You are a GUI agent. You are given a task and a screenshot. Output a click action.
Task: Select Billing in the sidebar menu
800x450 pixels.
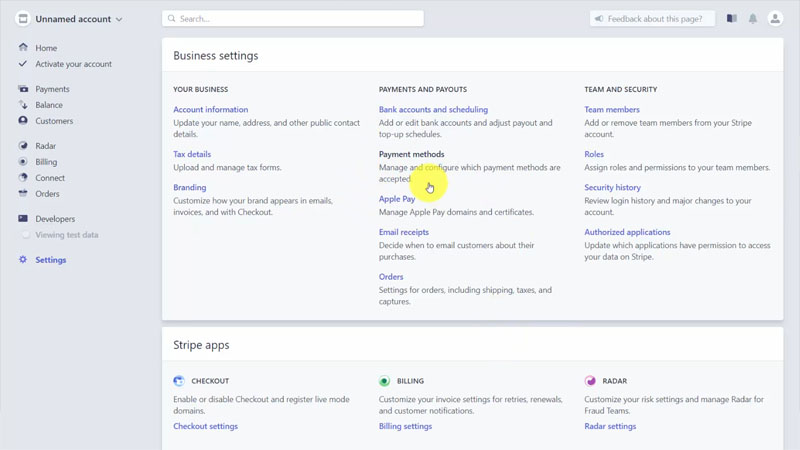click(x=46, y=162)
